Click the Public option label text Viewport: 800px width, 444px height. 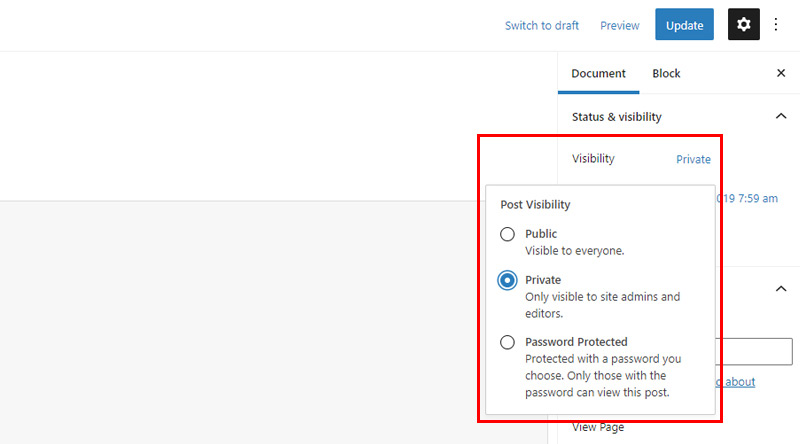pos(541,234)
